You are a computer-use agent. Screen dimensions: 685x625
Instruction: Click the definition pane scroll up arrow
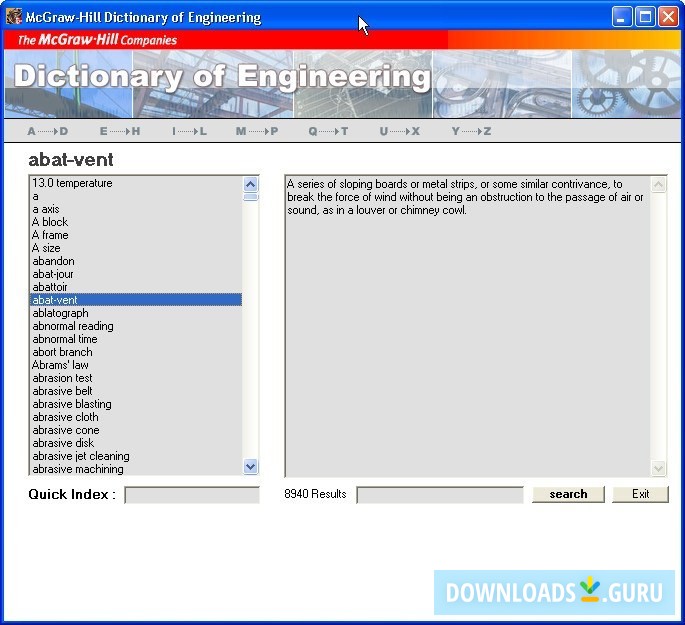[x=658, y=184]
